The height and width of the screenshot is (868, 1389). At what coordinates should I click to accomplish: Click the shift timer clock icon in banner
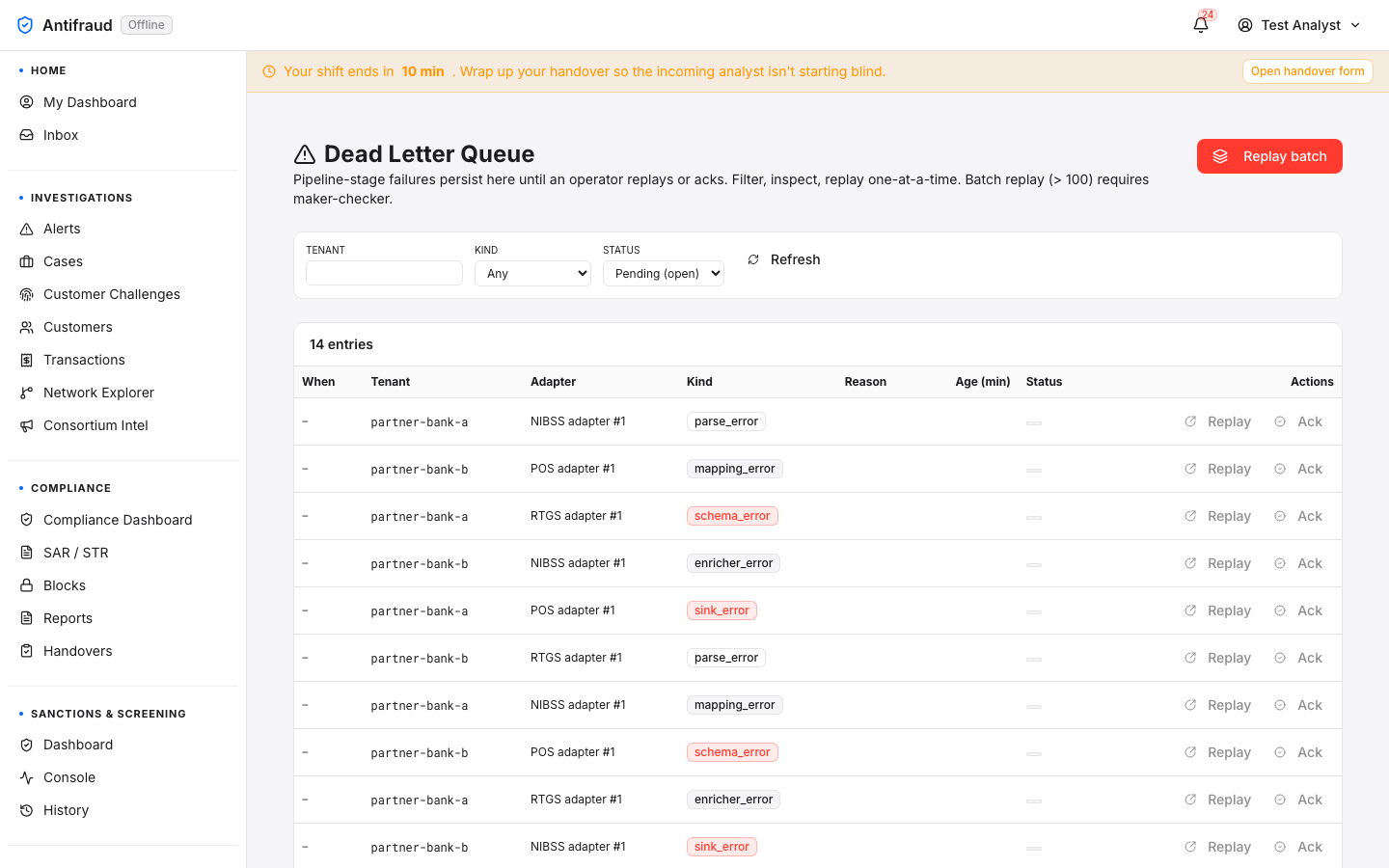(x=269, y=71)
